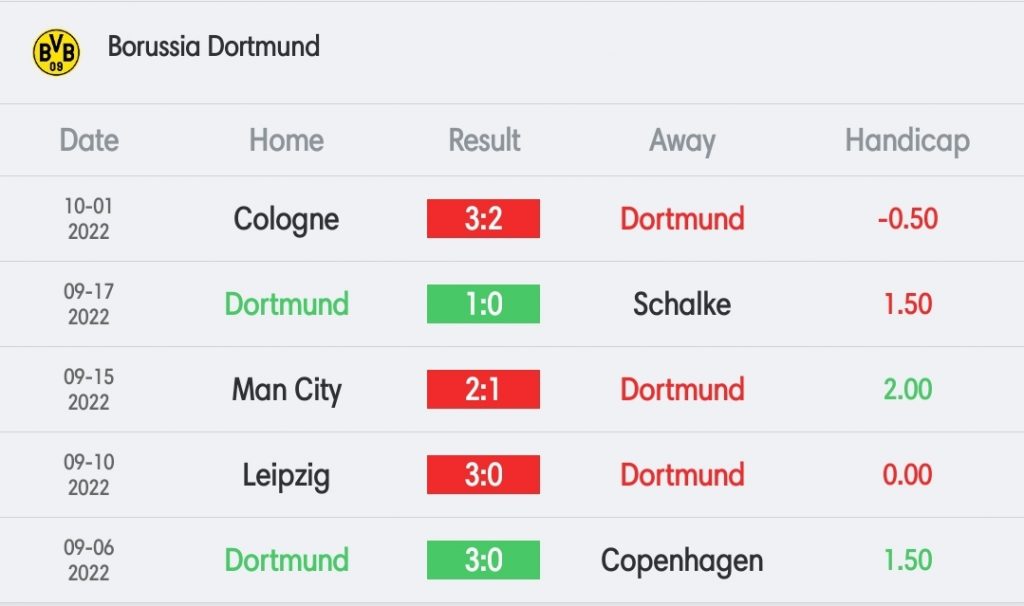Open the Borussia Dortmund team title
The width and height of the screenshot is (1024, 606).
pyautogui.click(x=214, y=46)
